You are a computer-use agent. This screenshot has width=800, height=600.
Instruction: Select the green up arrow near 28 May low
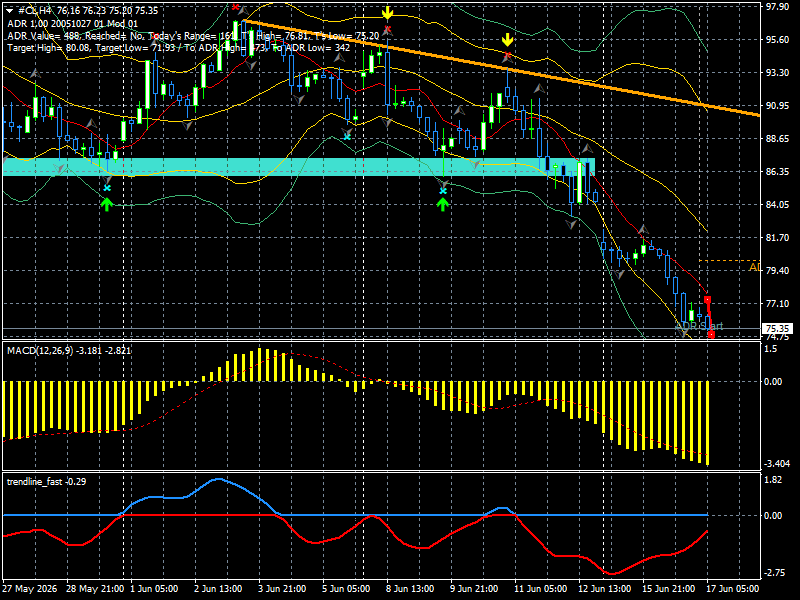pos(106,205)
